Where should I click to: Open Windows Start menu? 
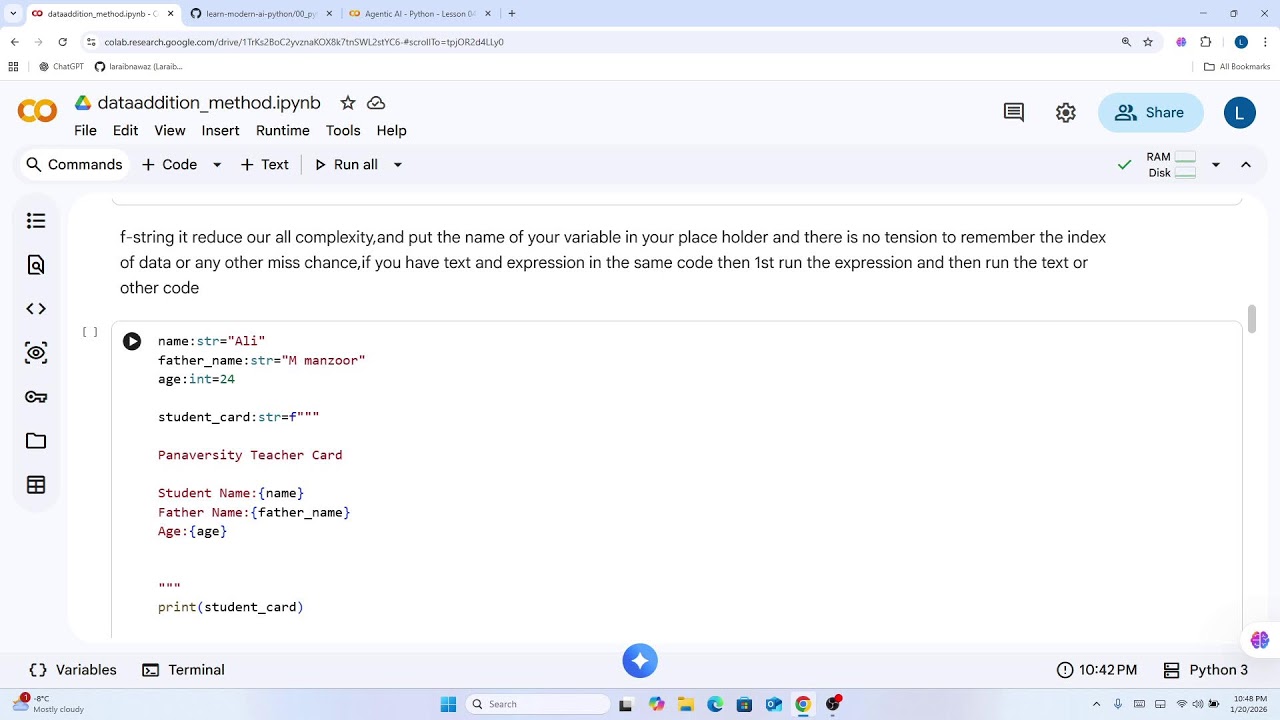click(x=448, y=704)
